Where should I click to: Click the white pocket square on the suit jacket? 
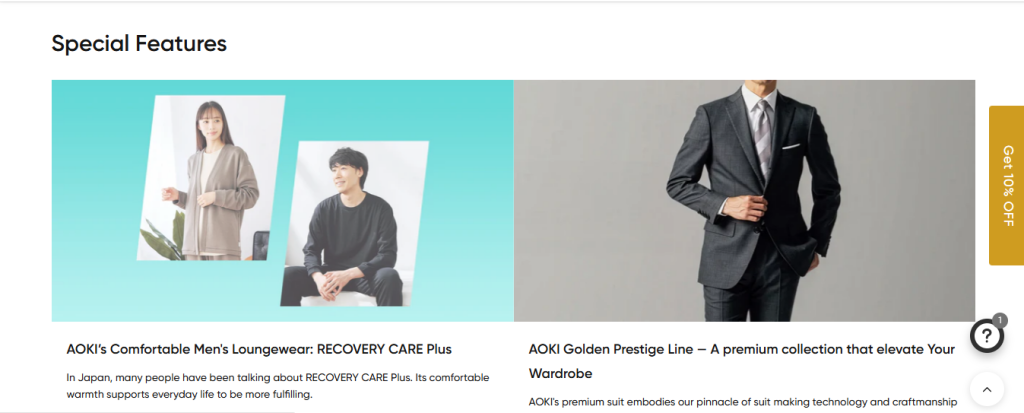point(791,146)
